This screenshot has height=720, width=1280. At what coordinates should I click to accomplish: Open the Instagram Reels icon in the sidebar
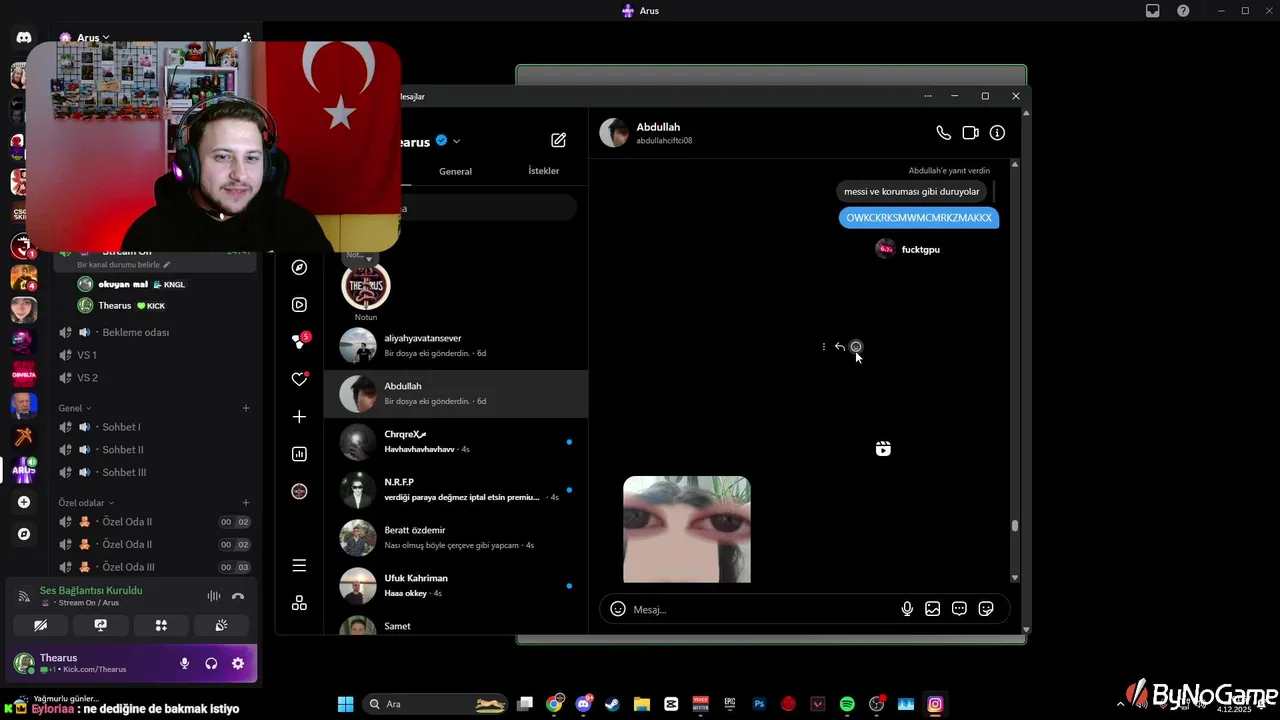point(299,305)
